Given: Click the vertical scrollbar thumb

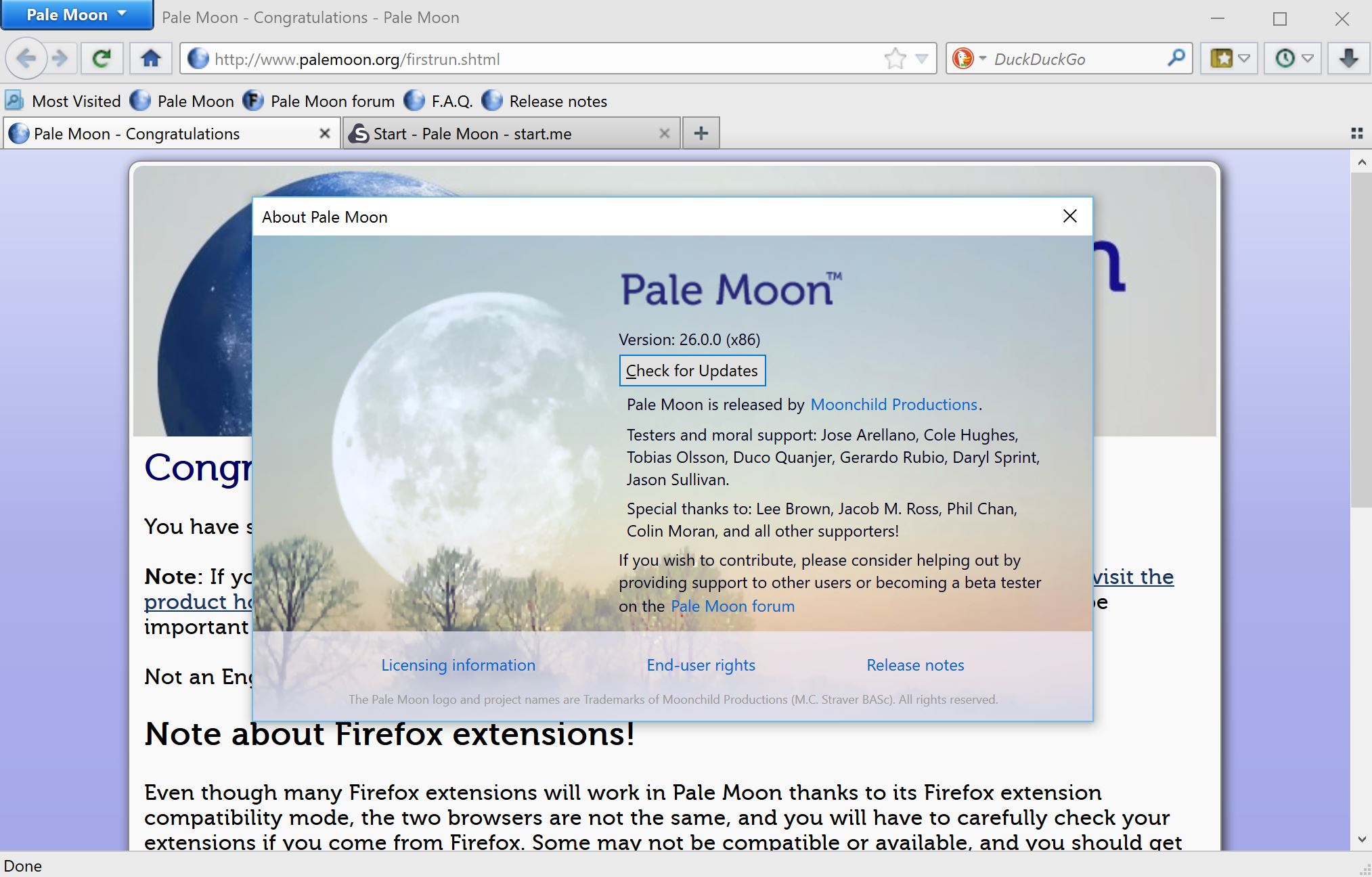Looking at the screenshot, I should (x=1361, y=340).
